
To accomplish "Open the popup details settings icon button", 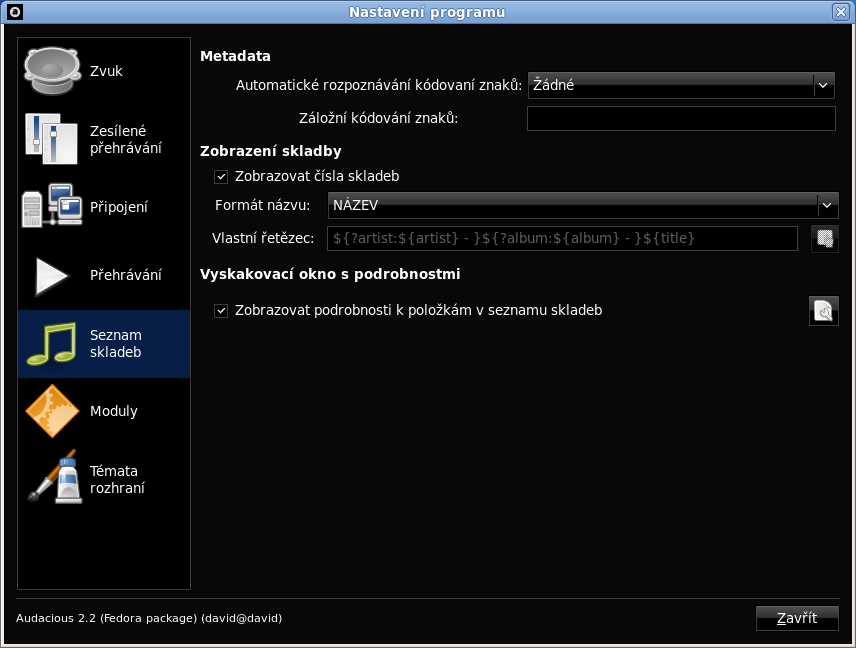I will coord(823,311).
